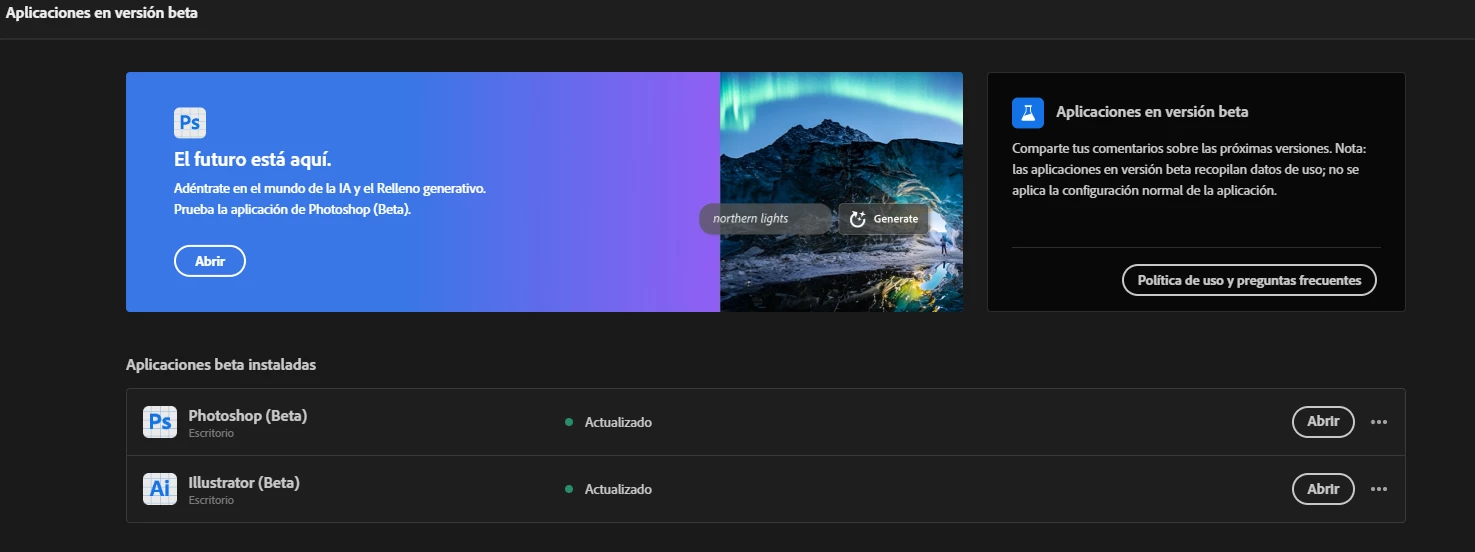Click Escritorio label under Illustrator (Beta)
1475x552 pixels.
211,500
